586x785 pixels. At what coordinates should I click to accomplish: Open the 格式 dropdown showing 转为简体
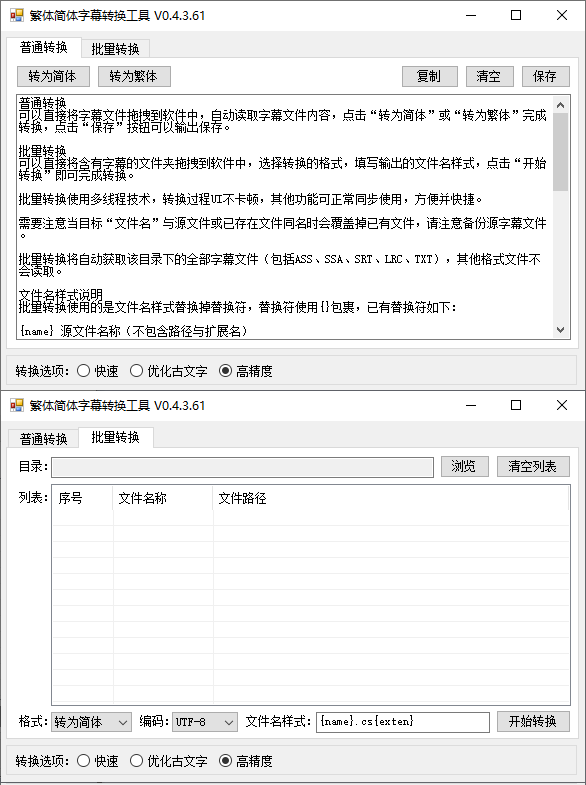pos(91,722)
